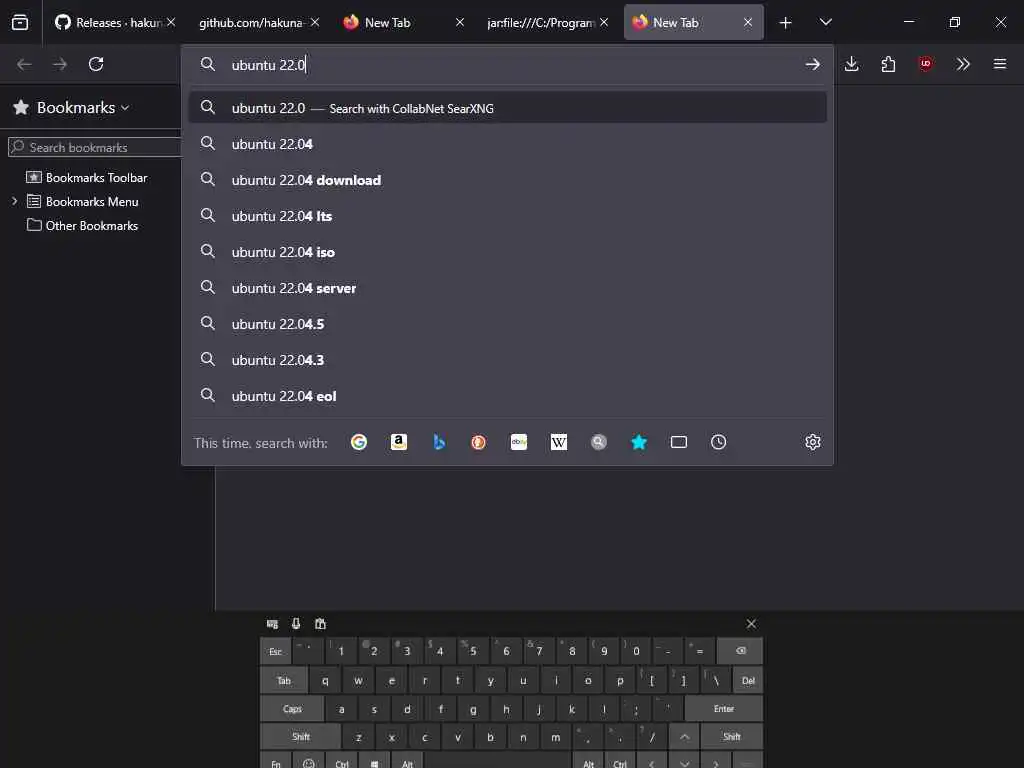Viewport: 1024px width, 768px height.
Task: Choose the 'ubuntu 22.04' suggestion
Action: [507, 144]
